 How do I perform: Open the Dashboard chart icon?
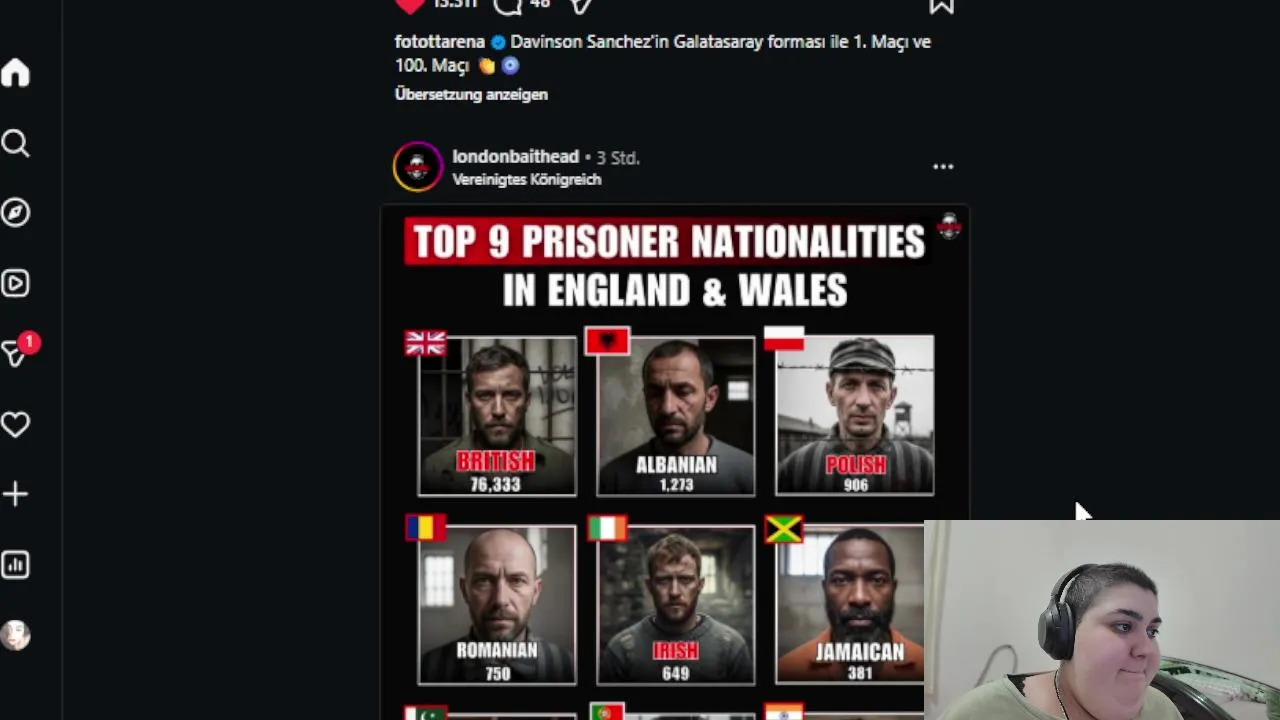[x=16, y=565]
